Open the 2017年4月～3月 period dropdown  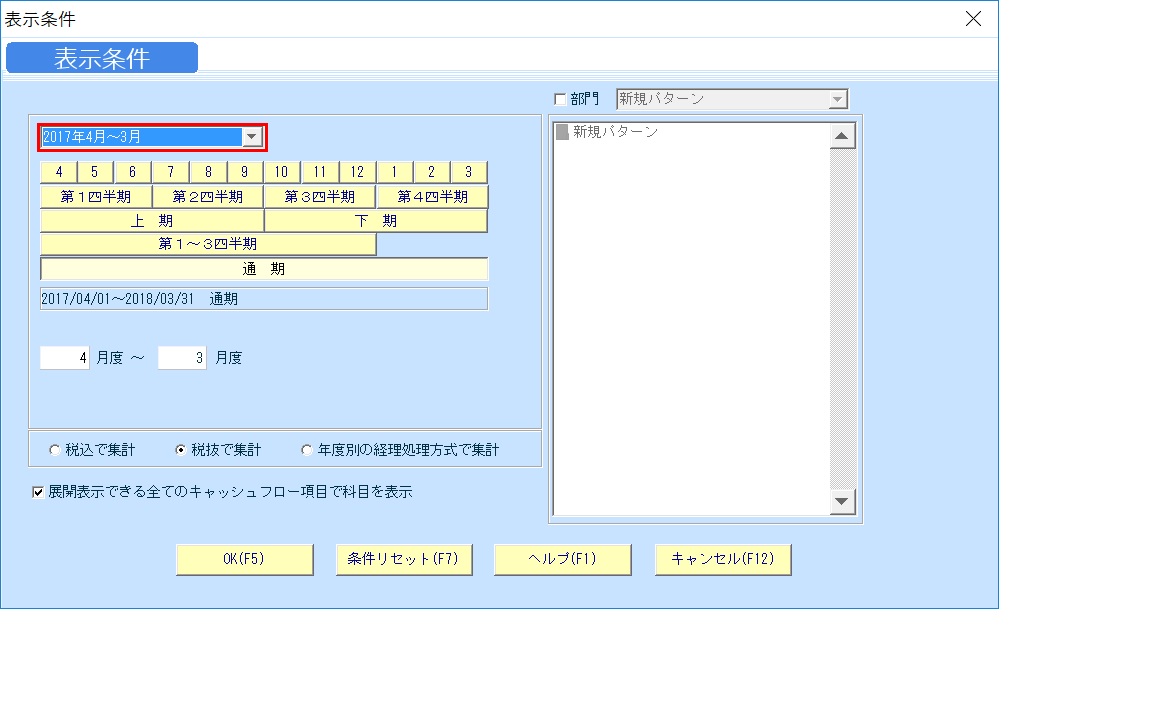click(x=253, y=136)
